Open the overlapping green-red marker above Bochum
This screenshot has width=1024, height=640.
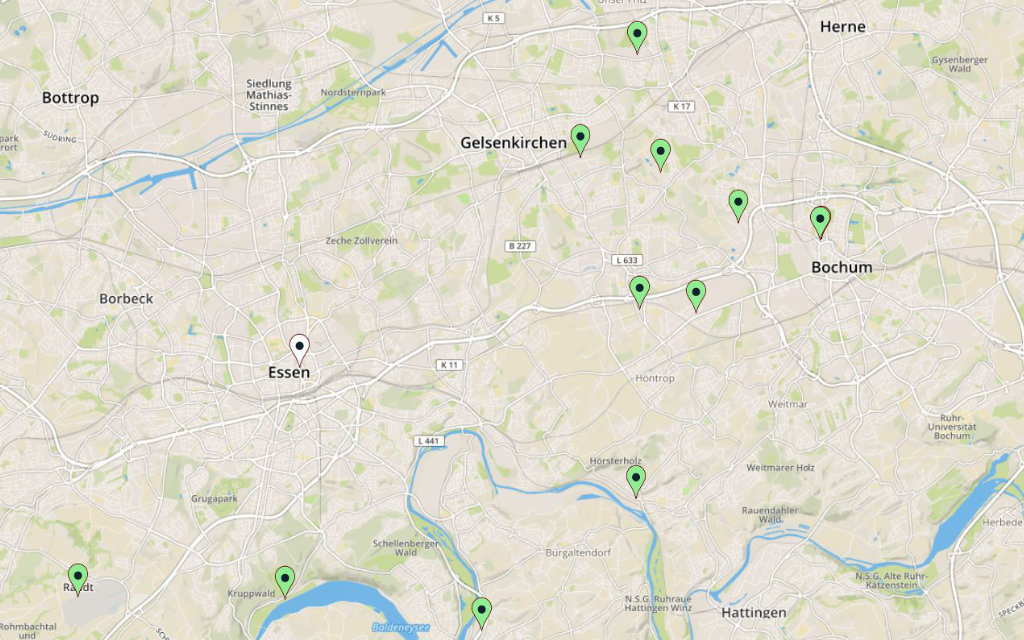[820, 222]
